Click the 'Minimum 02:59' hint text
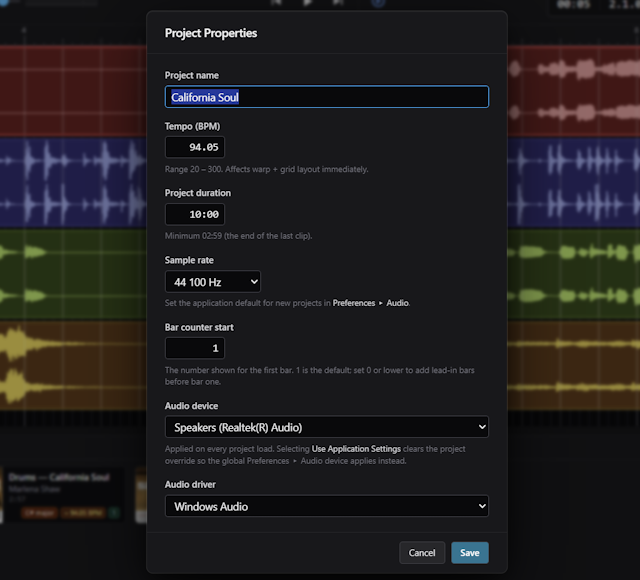 (238, 236)
